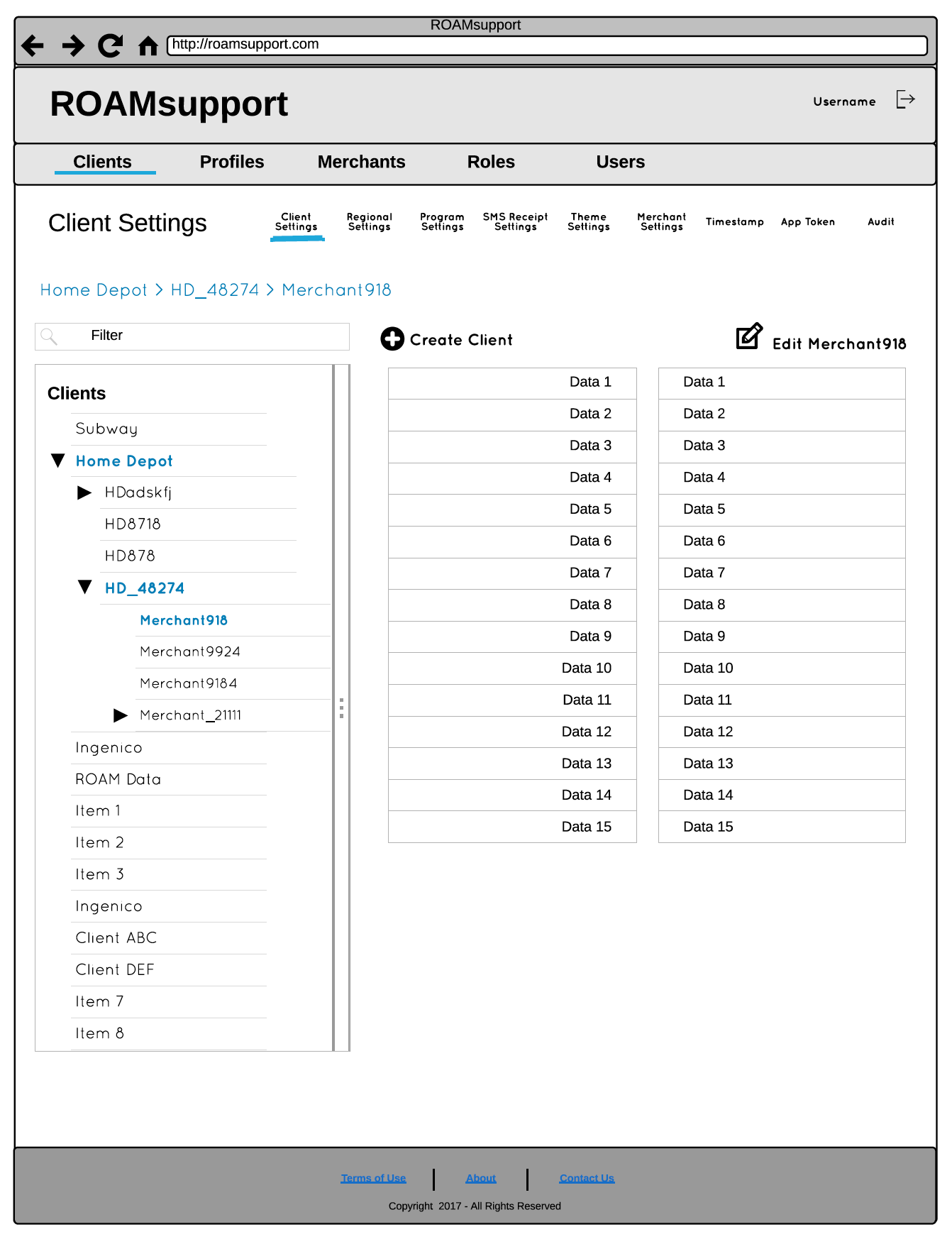Select Merchant918 in the client tree

[184, 620]
